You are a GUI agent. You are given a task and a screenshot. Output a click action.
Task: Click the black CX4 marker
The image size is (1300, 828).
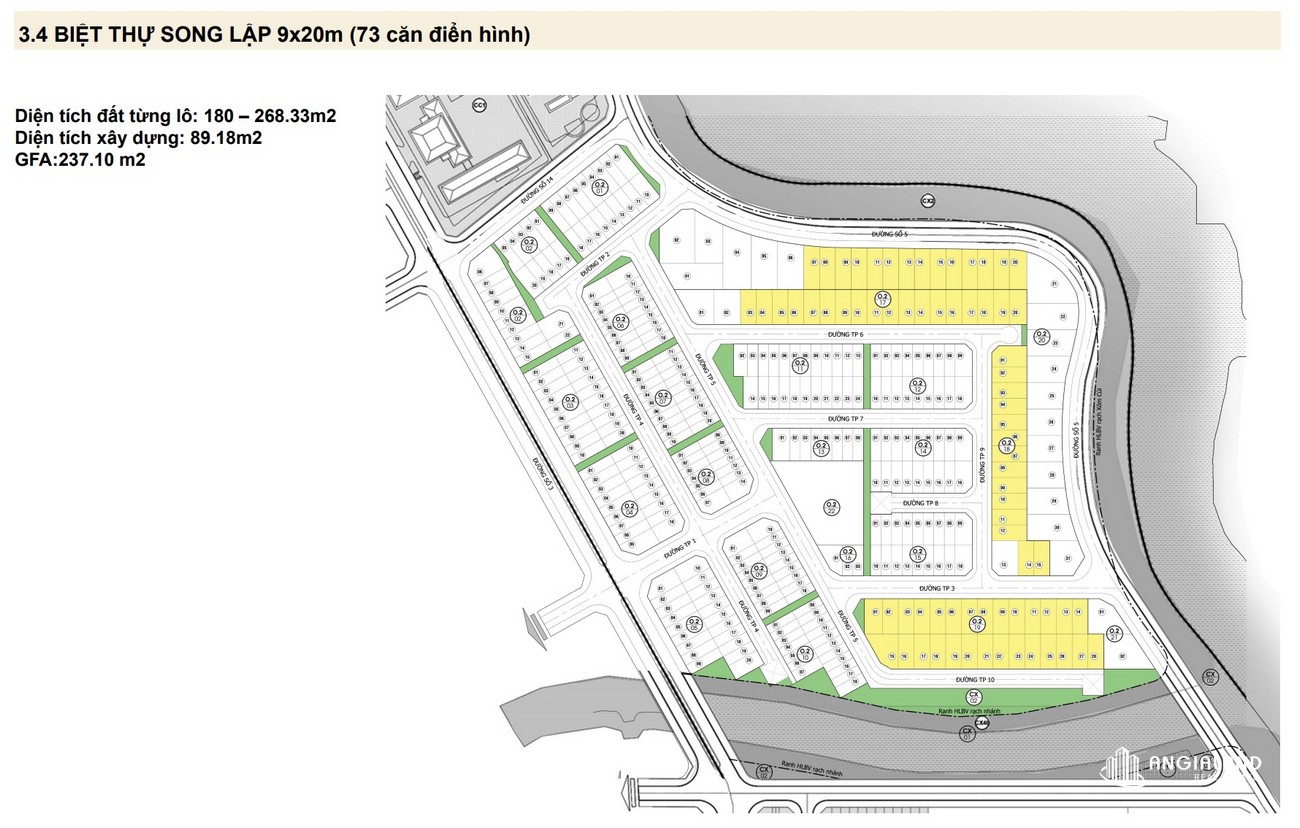[983, 721]
